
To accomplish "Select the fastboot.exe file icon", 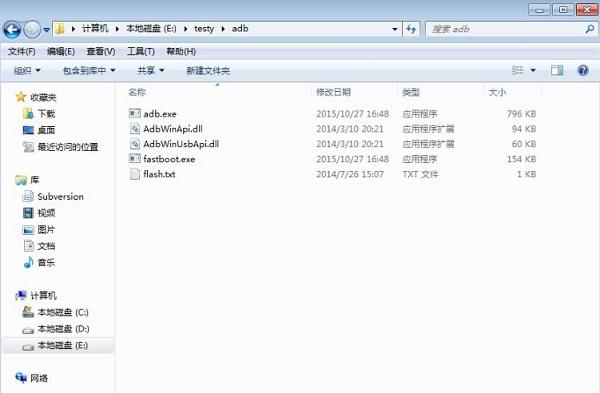I will click(135, 158).
